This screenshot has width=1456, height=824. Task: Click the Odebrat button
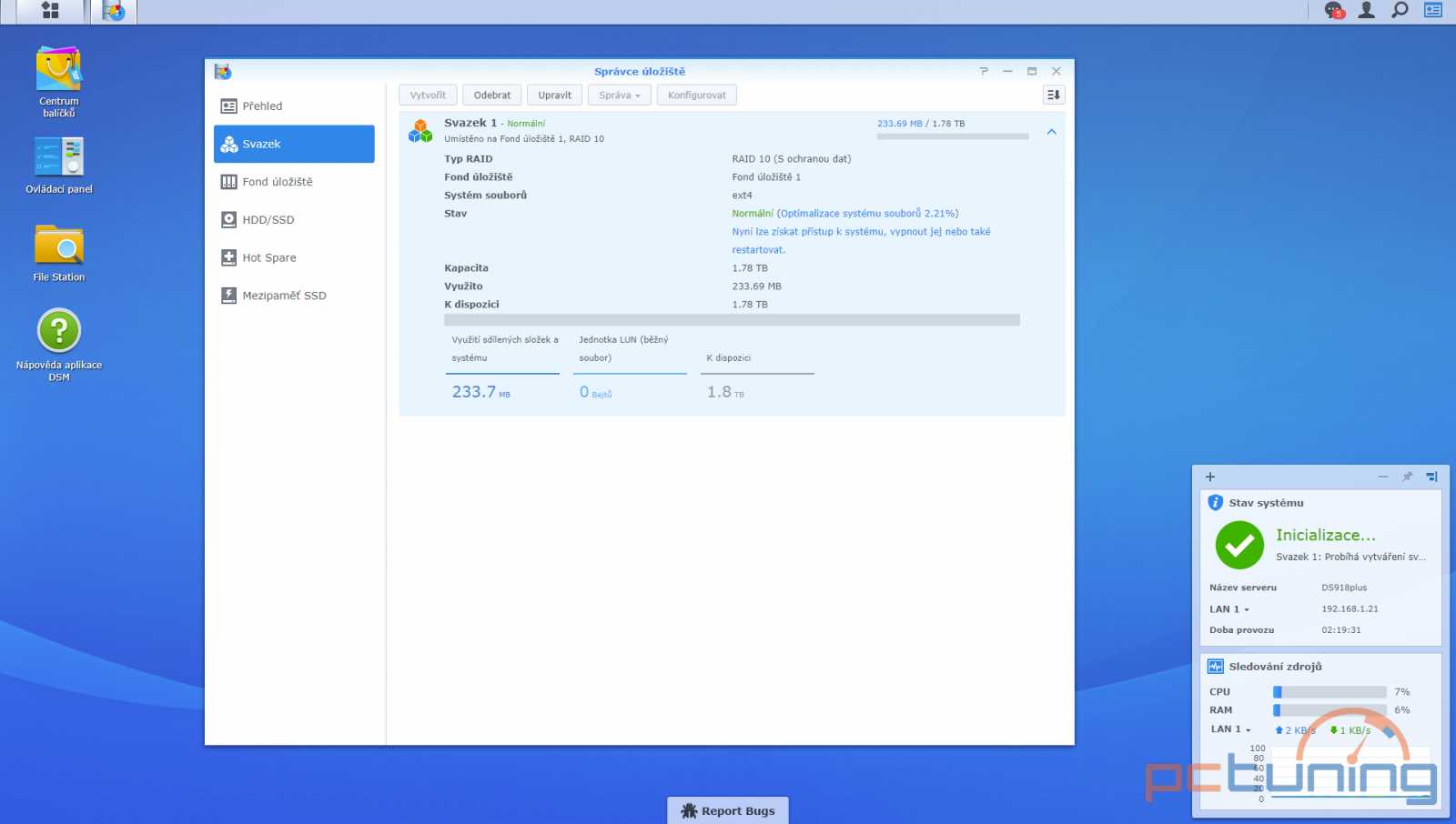point(492,95)
